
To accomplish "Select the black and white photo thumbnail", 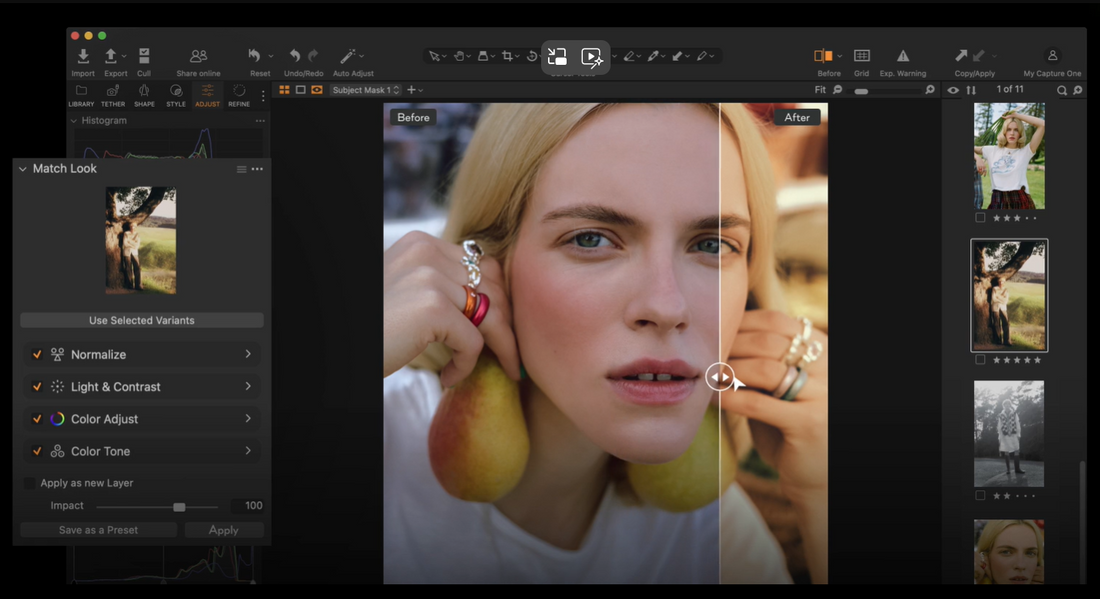I will [x=1009, y=433].
